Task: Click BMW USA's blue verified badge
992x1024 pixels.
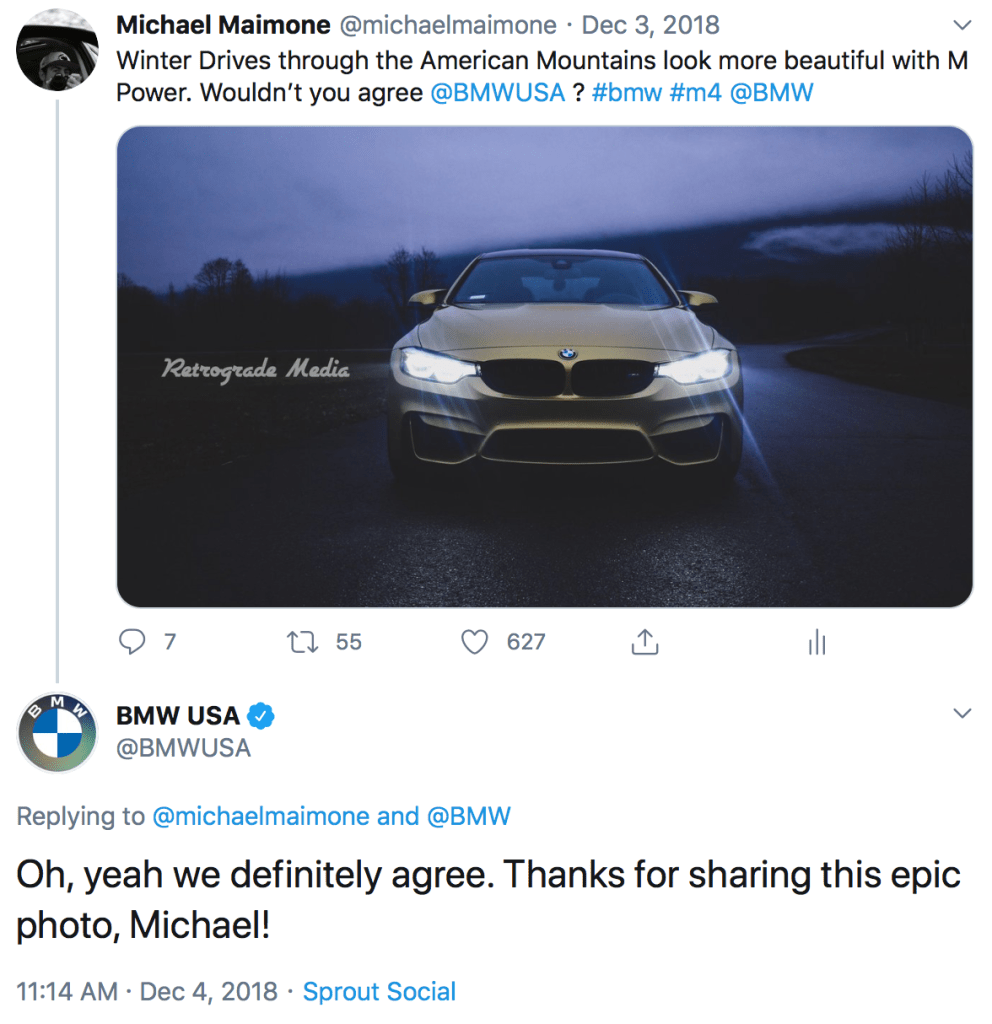Action: [x=262, y=716]
